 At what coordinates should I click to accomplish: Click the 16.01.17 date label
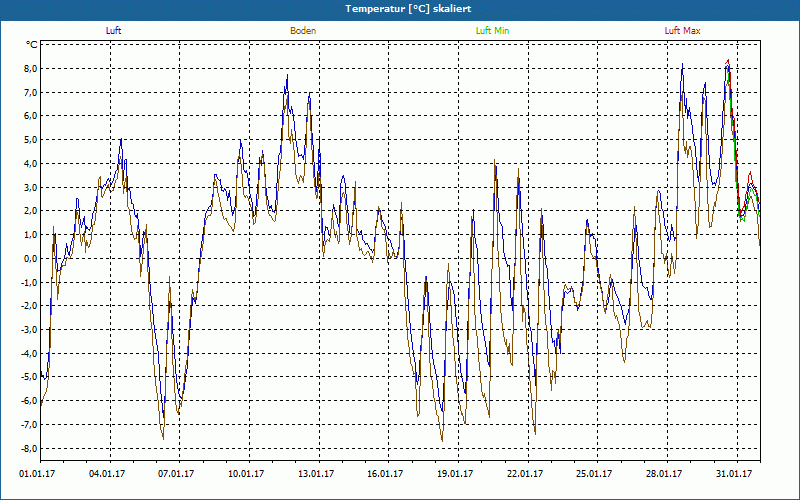coord(385,474)
